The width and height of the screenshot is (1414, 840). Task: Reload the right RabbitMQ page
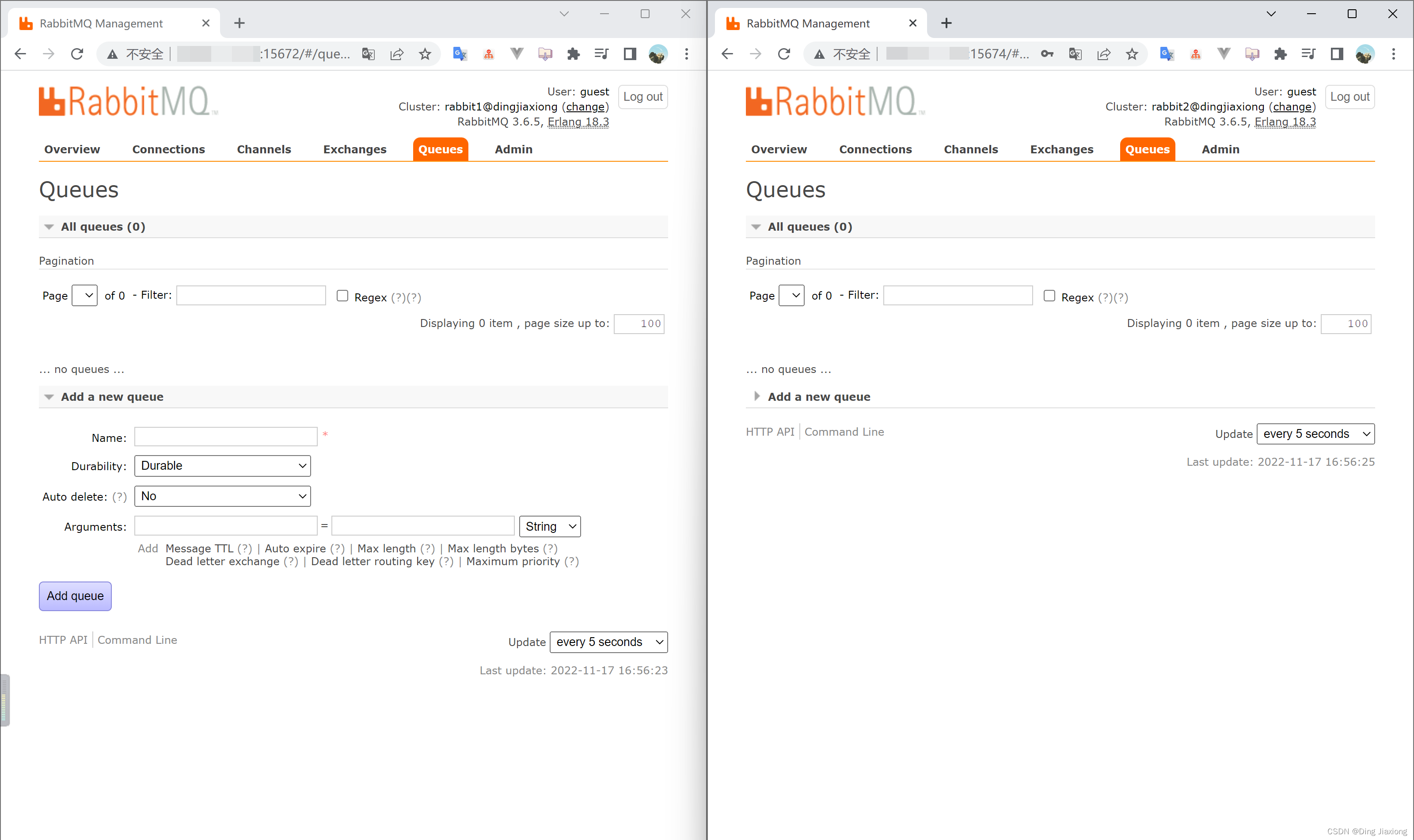[x=784, y=54]
